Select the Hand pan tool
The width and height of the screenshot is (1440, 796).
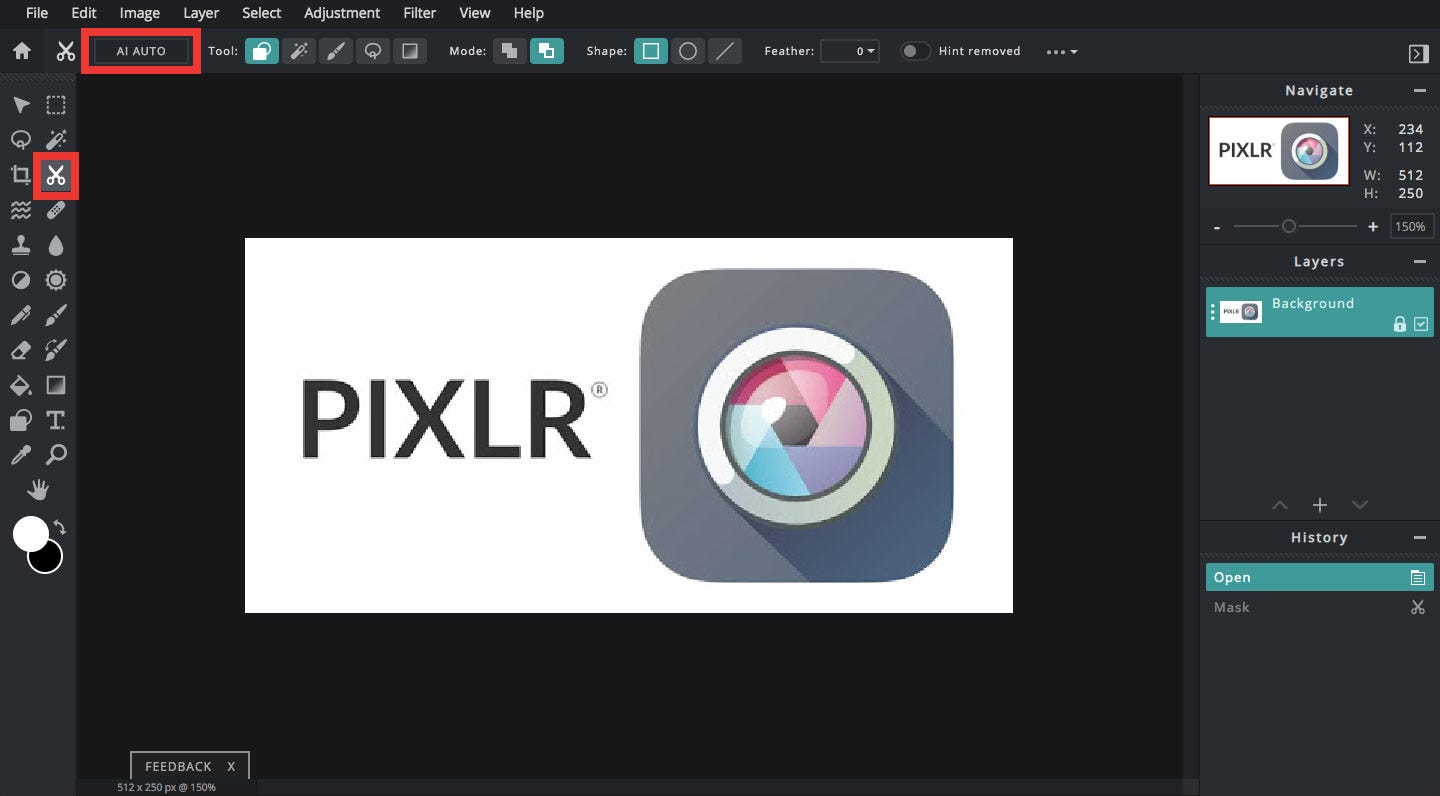[39, 490]
